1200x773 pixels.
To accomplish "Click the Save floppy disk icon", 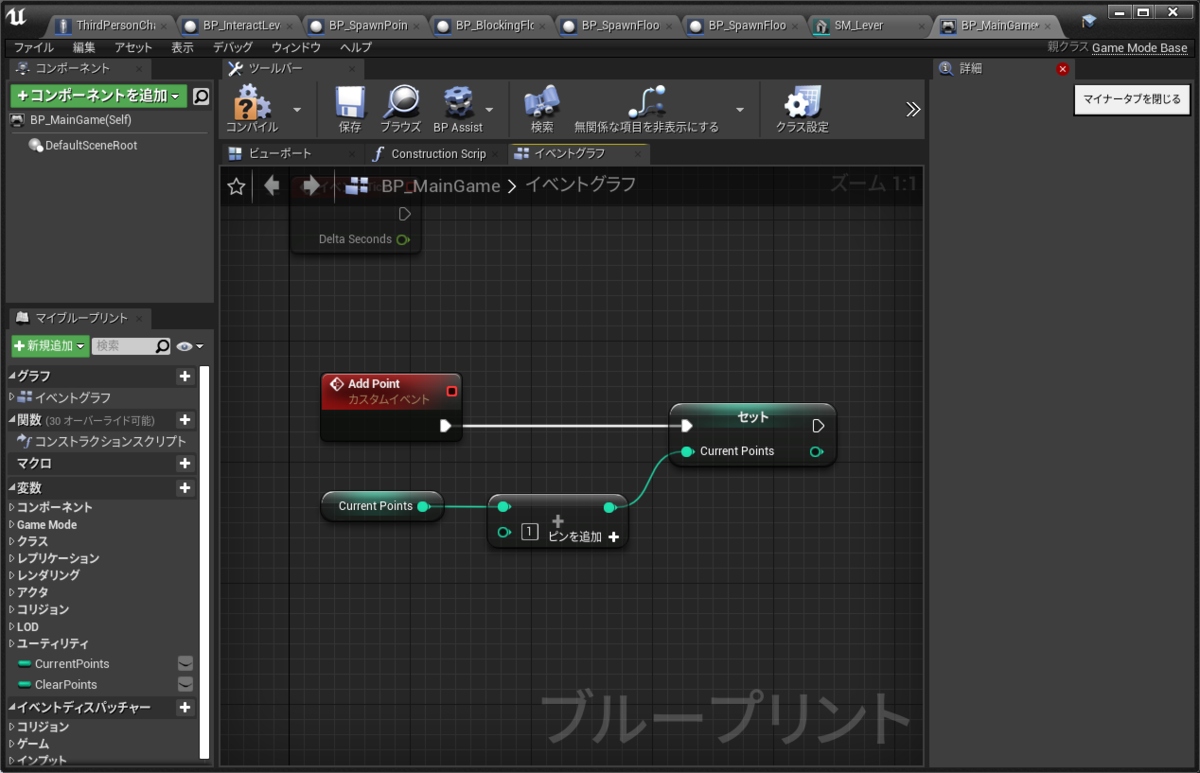I will pyautogui.click(x=350, y=104).
